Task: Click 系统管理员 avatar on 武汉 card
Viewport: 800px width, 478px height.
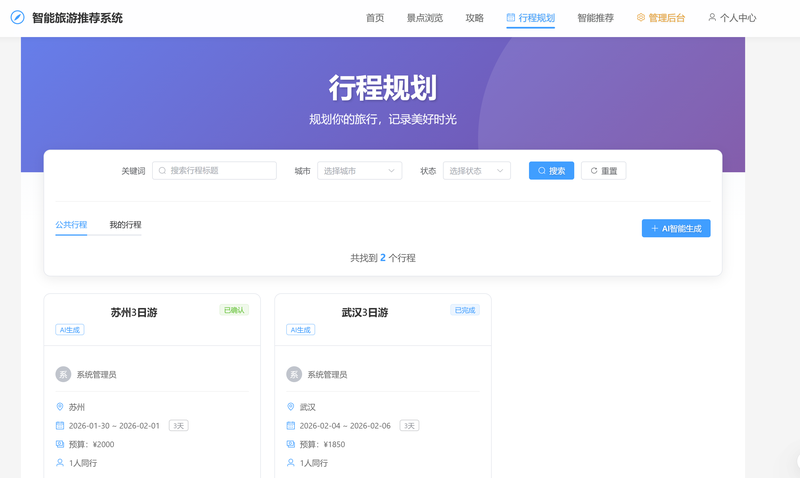Action: pos(294,374)
